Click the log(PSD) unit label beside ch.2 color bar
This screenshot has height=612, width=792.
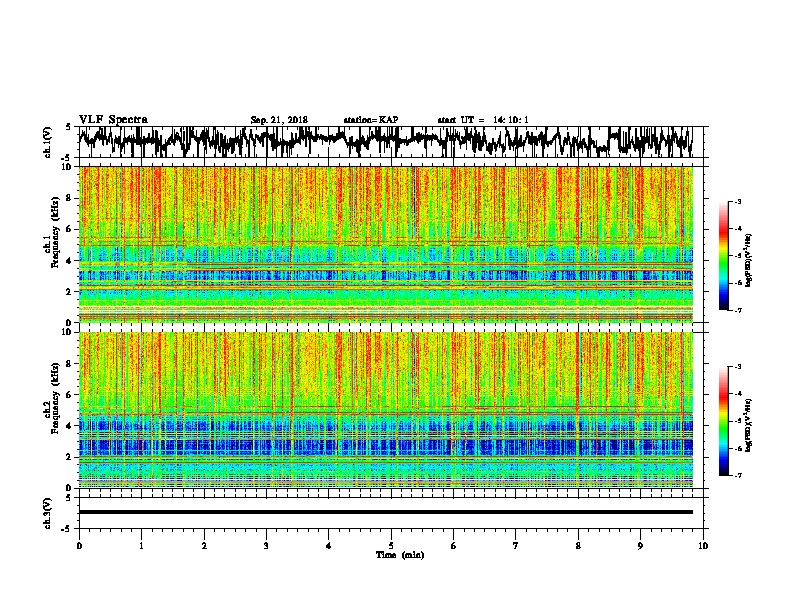pos(749,425)
